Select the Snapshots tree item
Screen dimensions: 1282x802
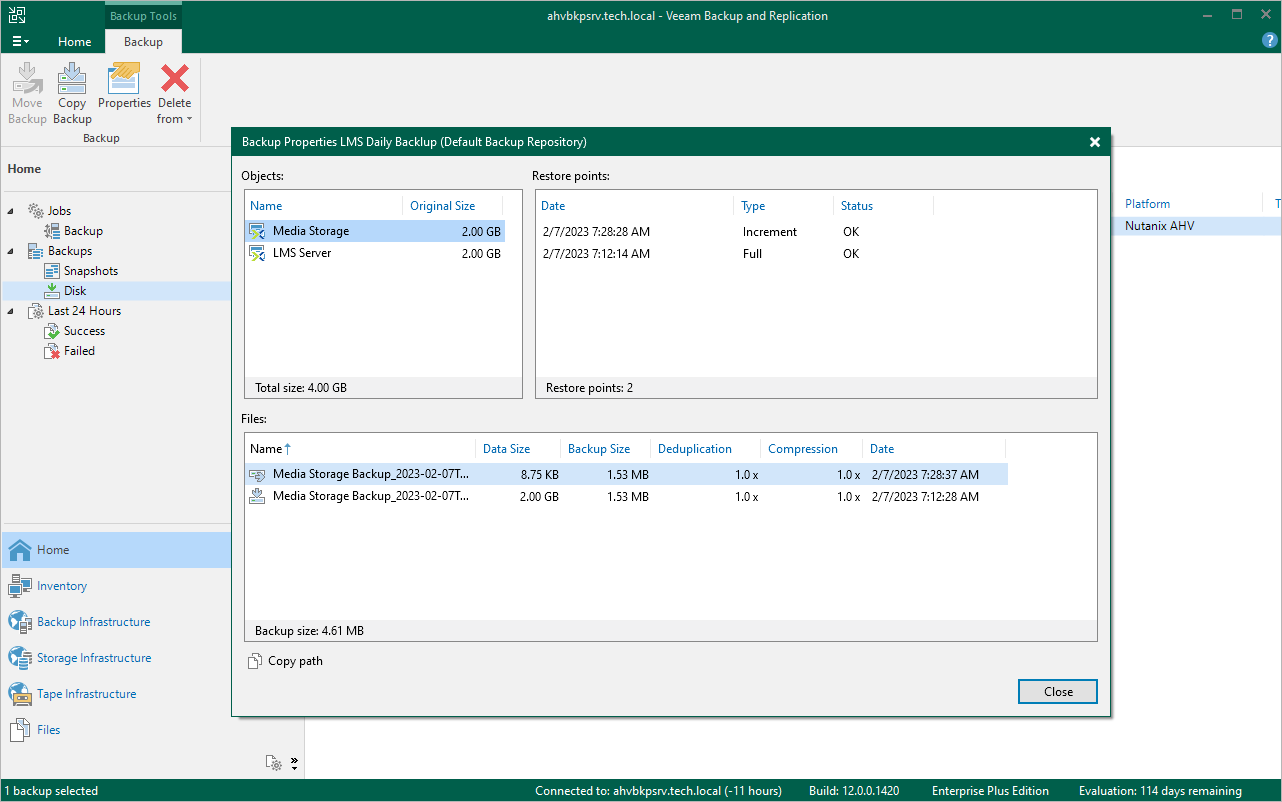(90, 271)
